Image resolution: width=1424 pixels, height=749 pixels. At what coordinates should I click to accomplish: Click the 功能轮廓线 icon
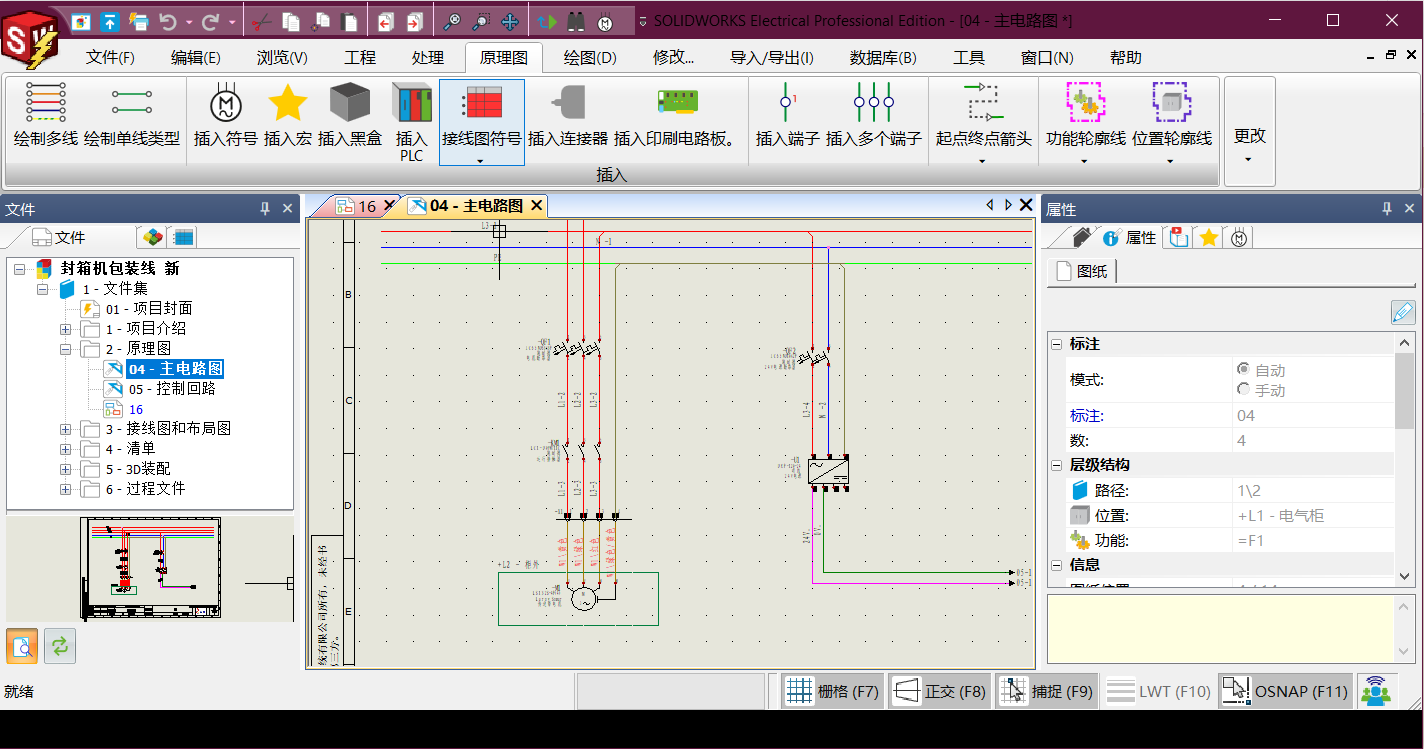1086,103
